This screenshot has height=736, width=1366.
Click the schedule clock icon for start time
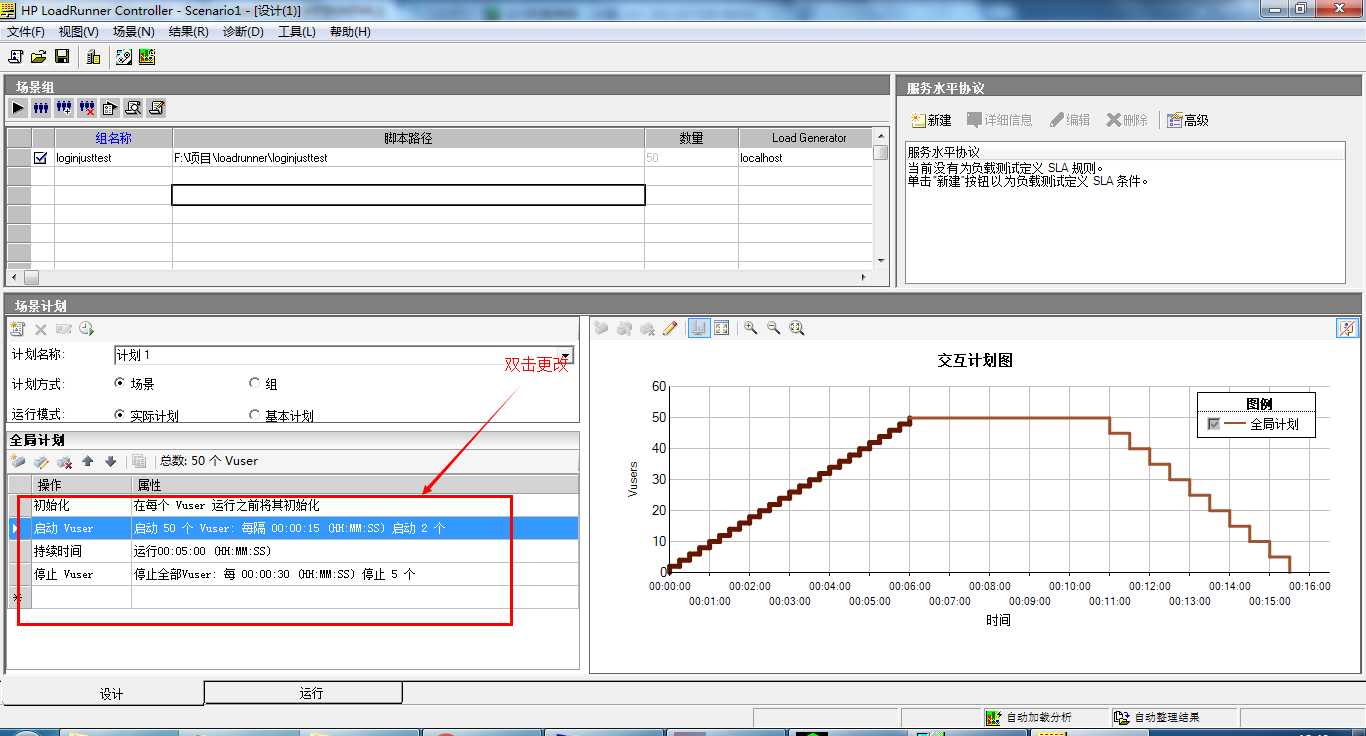[x=86, y=329]
